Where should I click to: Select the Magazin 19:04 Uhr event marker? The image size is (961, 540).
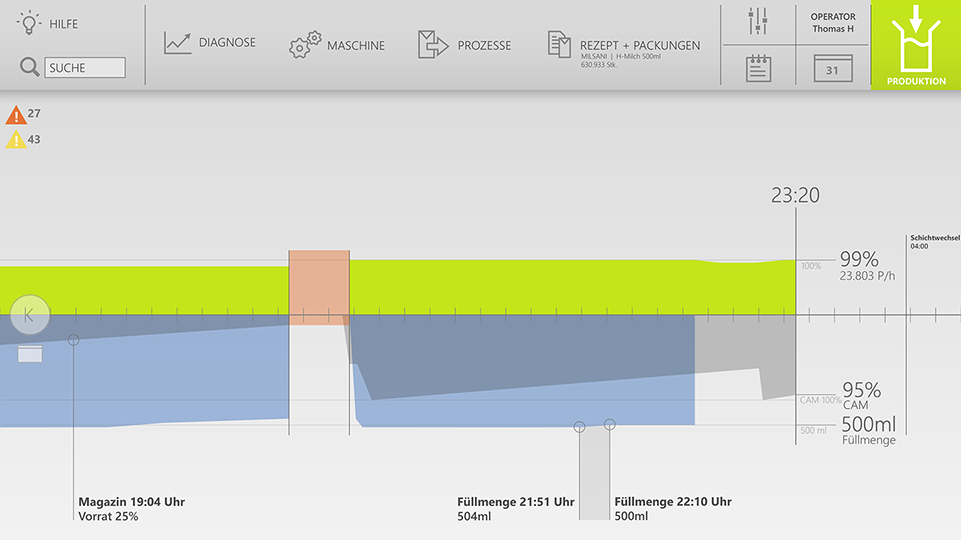(73, 340)
